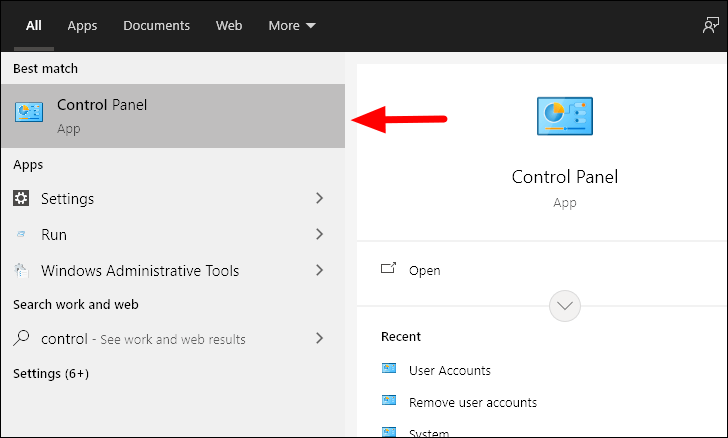The width and height of the screenshot is (728, 438).
Task: Click the Settings (6+) category header
Action: [51, 373]
